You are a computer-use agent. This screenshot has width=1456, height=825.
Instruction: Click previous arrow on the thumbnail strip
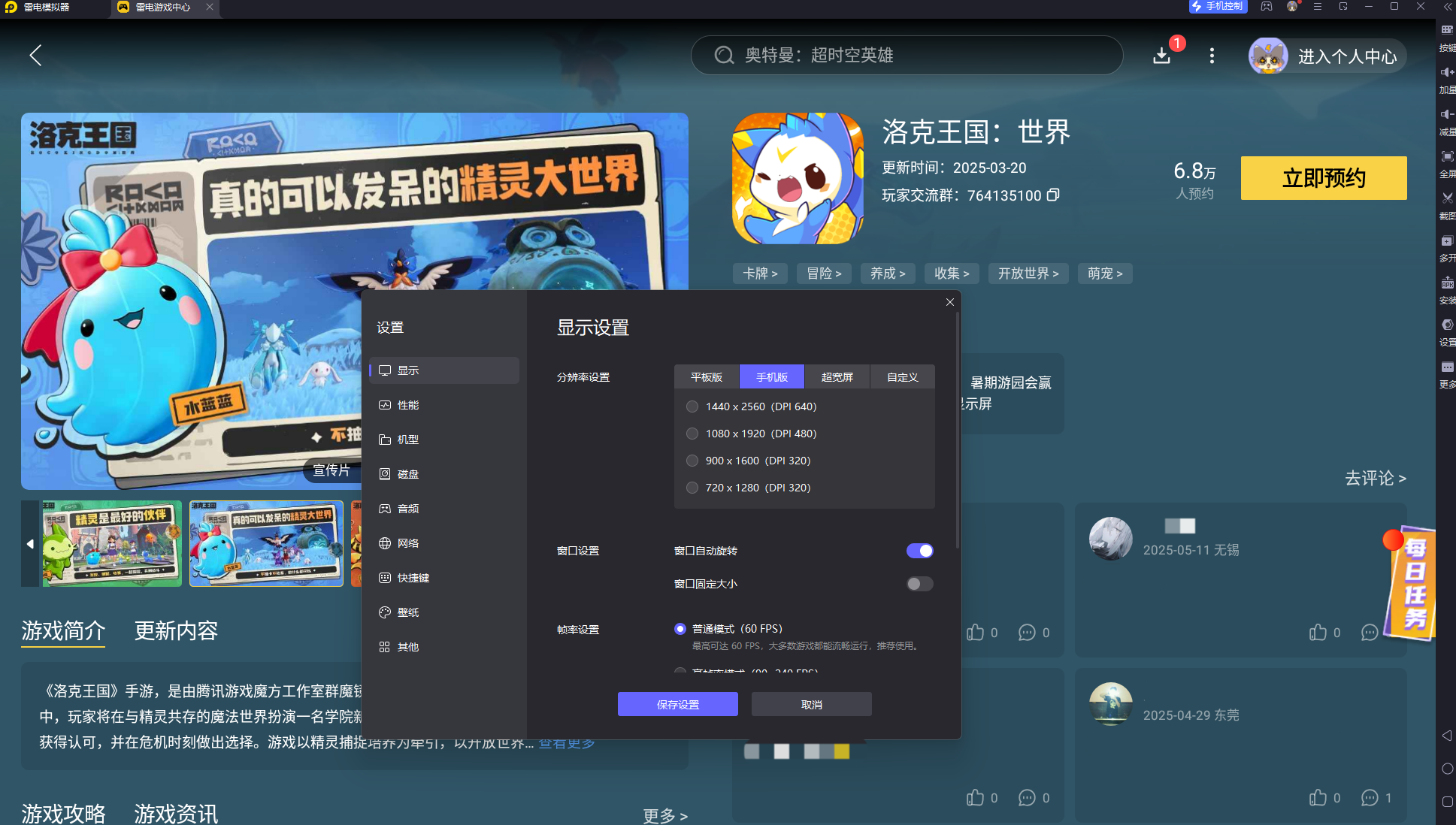30,543
